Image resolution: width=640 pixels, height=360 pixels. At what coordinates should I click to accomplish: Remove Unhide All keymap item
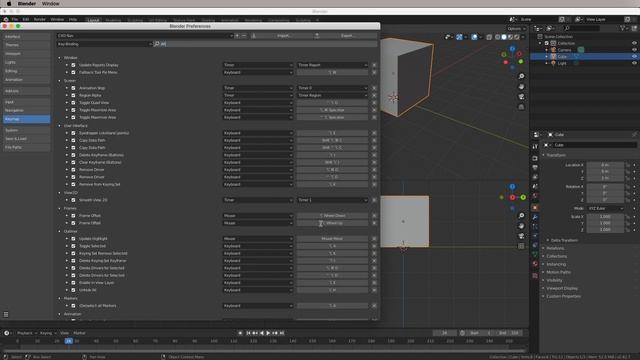click(x=374, y=290)
